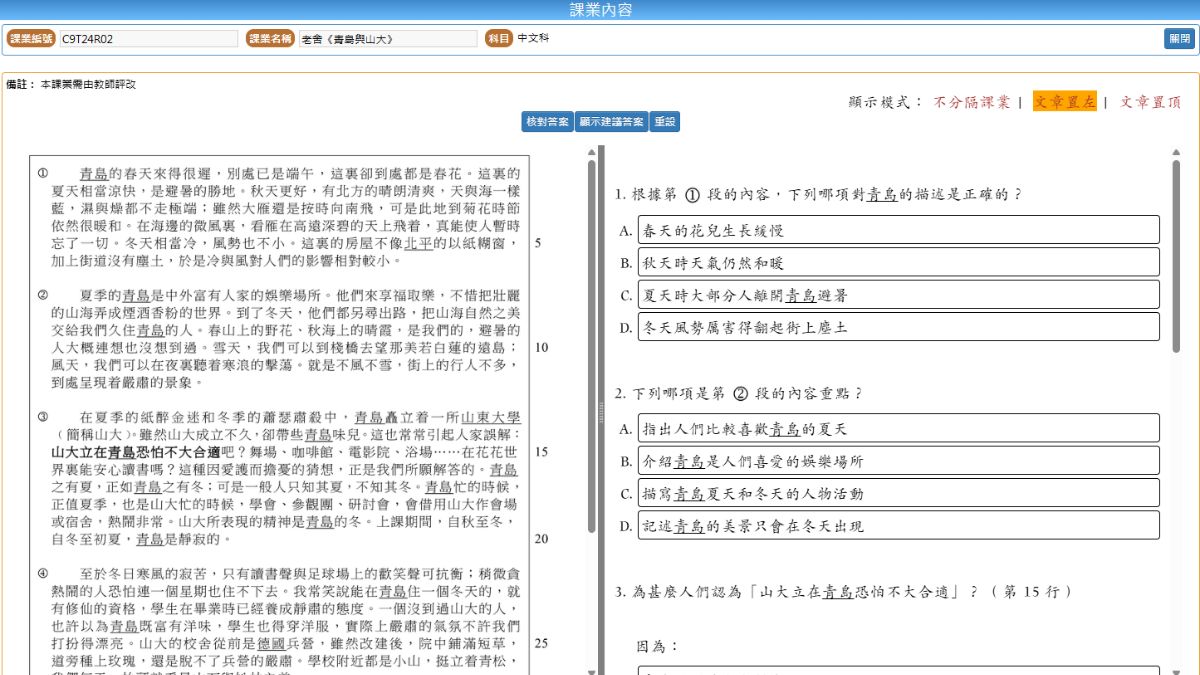Screen dimensions: 1200x675
Task: Select question 2 option B 介紹青島是人們喜愛的娛樂場所
Action: pyautogui.click(x=898, y=461)
